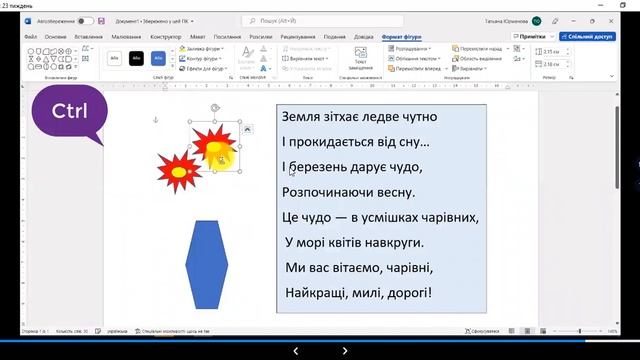The image size is (640, 360).
Task: Pick the oval shape in shapes gallery
Action: click(31, 51)
